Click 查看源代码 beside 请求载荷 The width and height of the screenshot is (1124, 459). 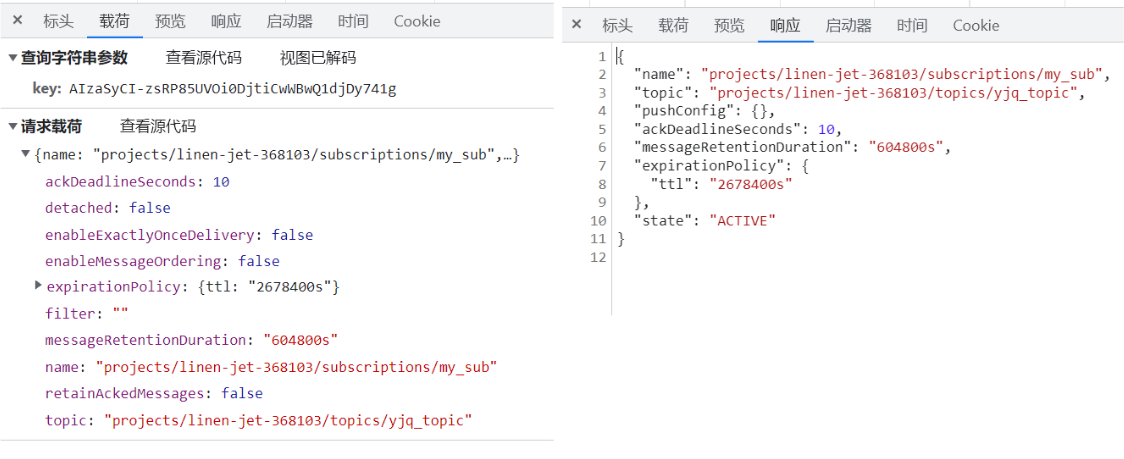click(x=158, y=127)
